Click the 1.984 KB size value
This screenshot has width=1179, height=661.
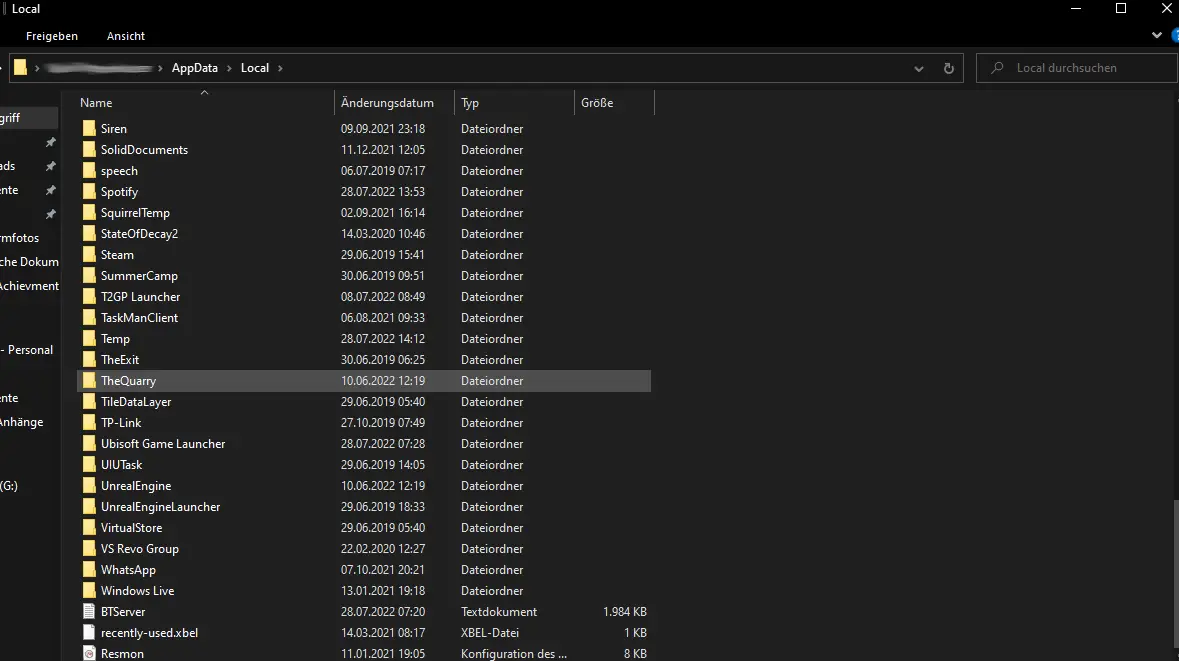(625, 612)
